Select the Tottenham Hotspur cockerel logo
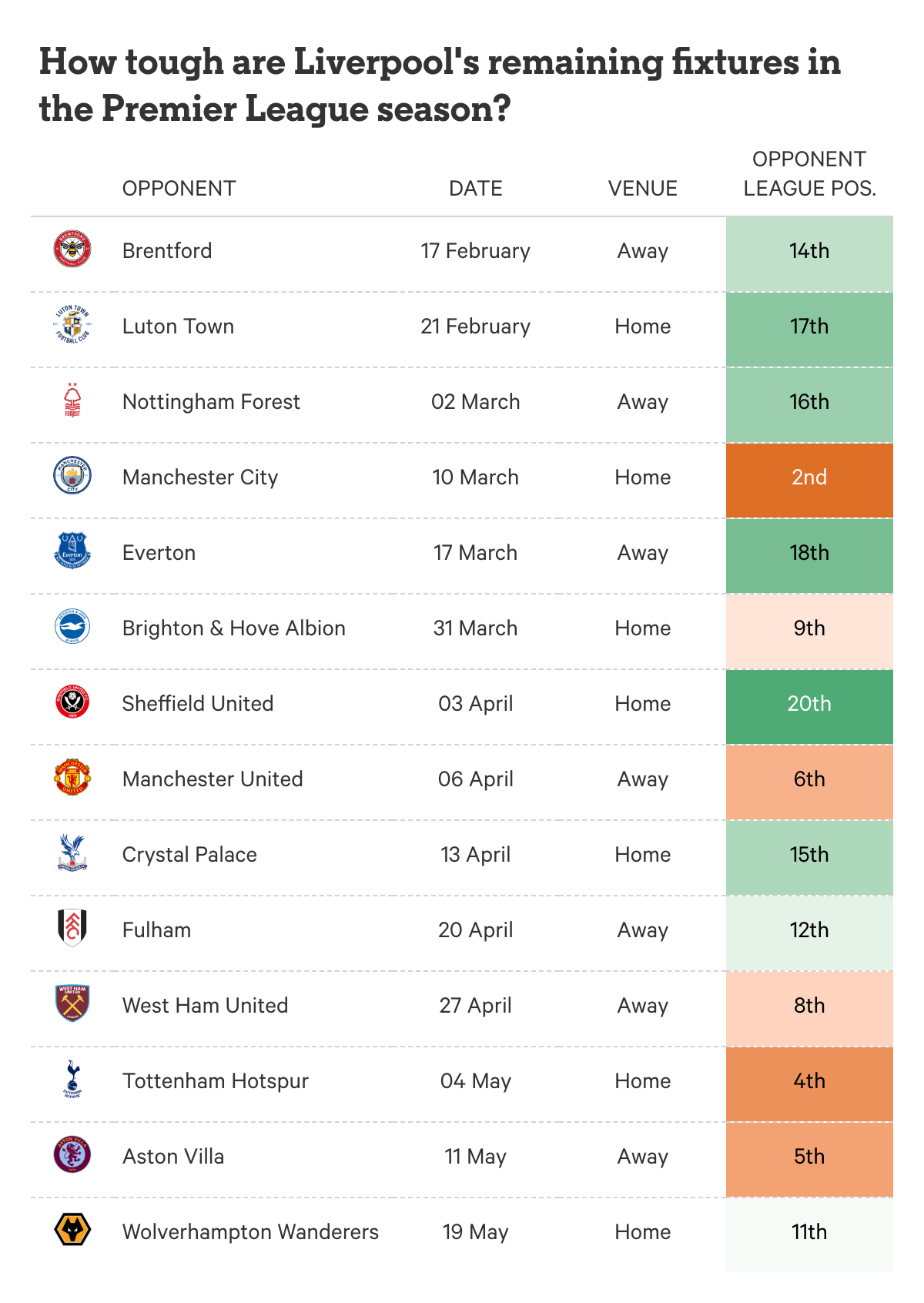 click(72, 1080)
